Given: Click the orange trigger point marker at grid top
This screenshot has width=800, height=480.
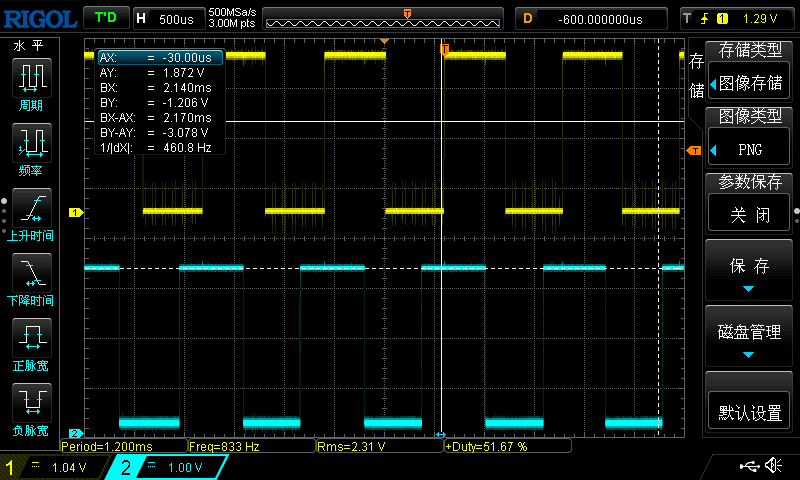Looking at the screenshot, I should tap(384, 41).
